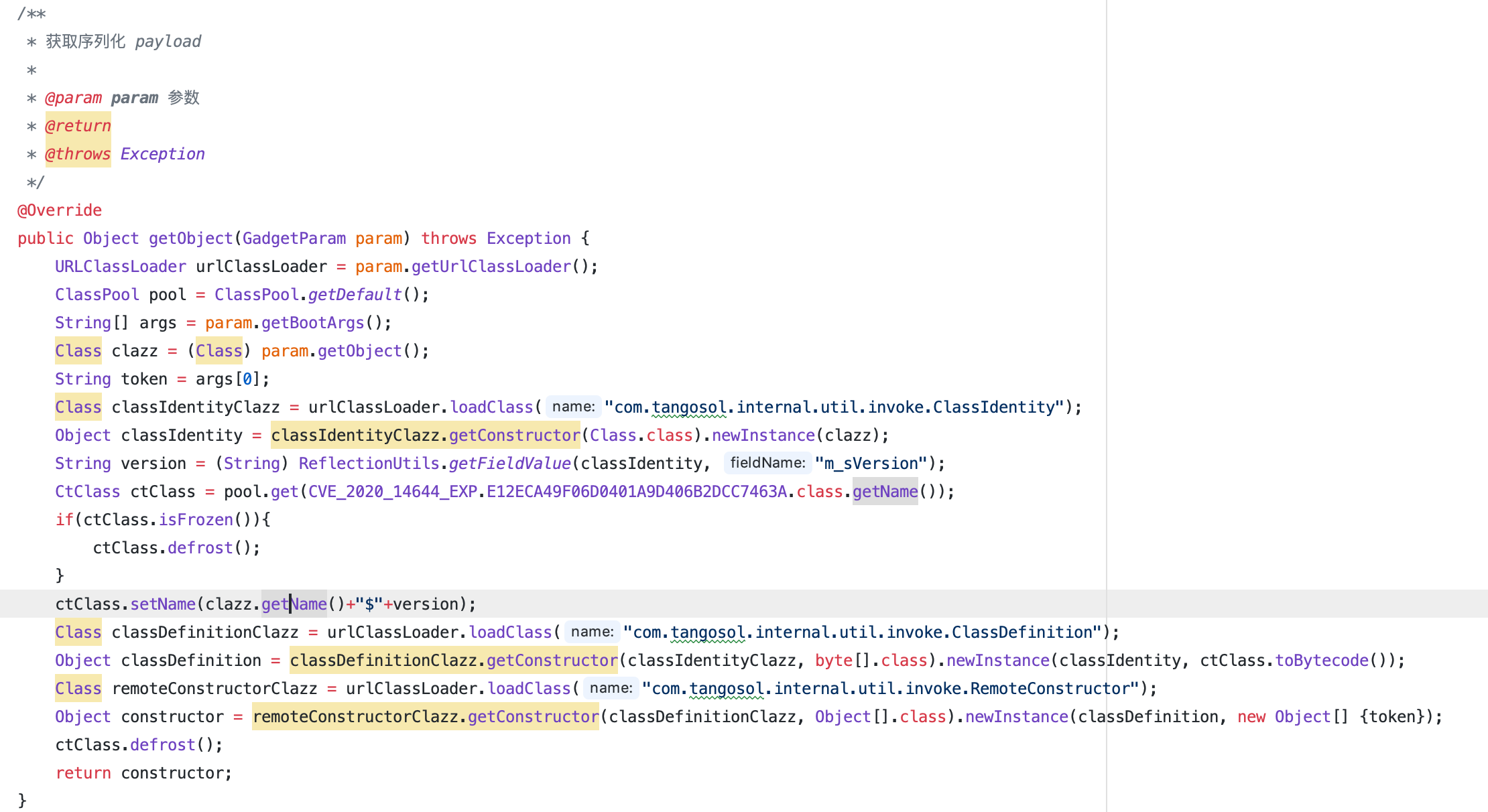Click the getDefault call on ClassPool
Viewport: 1488px width, 812px height.
[x=355, y=295]
